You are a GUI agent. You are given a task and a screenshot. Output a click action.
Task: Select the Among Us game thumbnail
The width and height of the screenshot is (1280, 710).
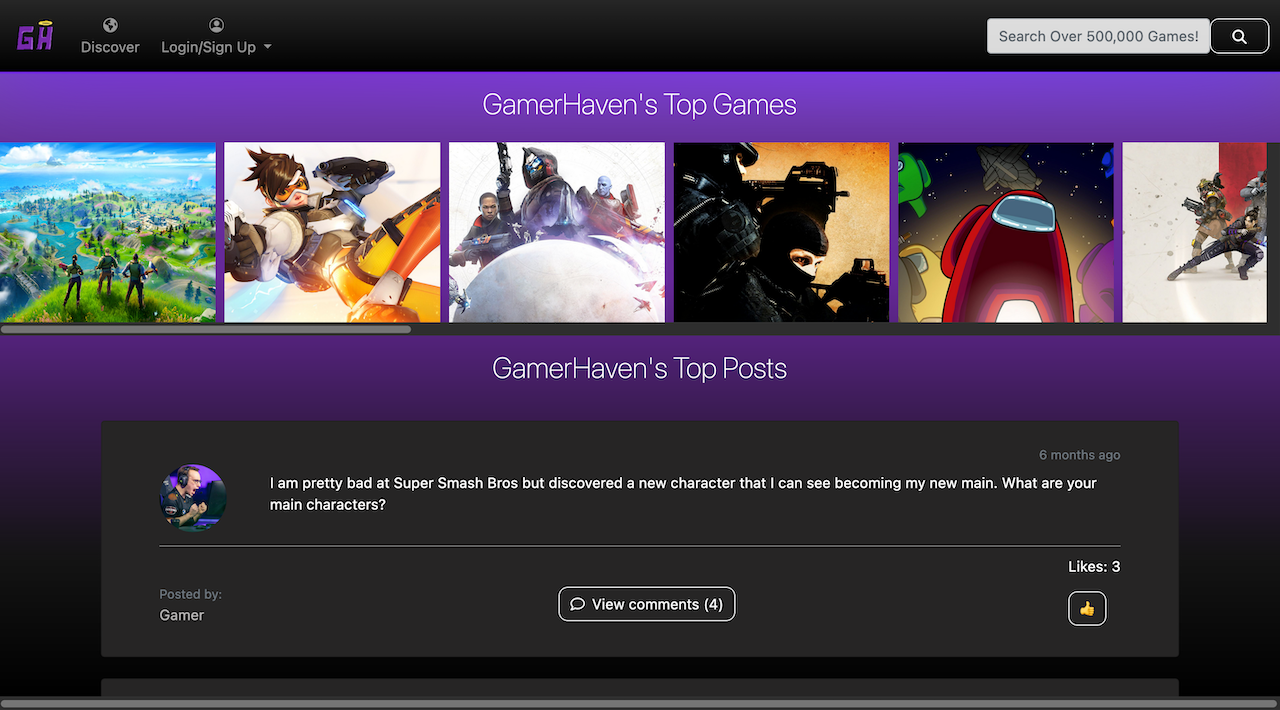1005,232
